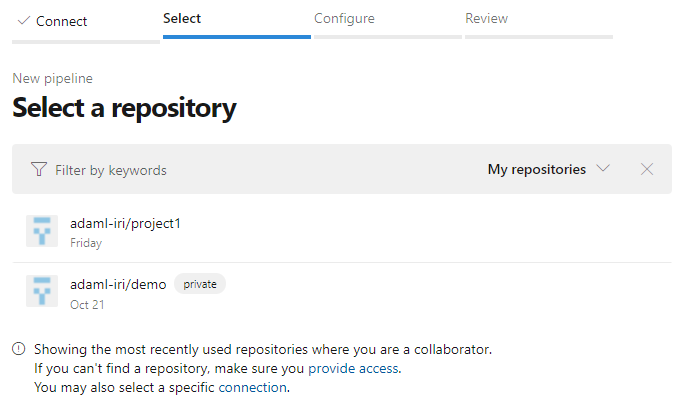Jump to the Review step
This screenshot has width=676, height=399.
pos(486,19)
